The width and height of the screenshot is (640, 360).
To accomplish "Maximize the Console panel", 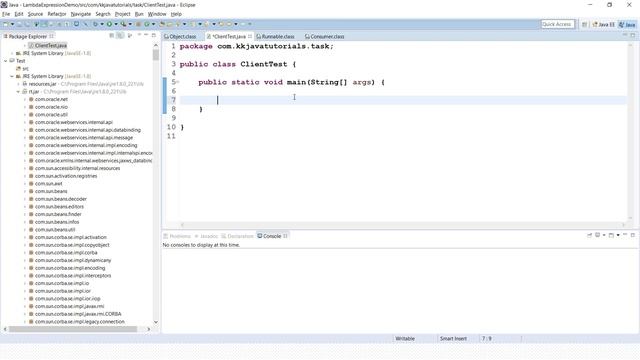I will 633,235.
